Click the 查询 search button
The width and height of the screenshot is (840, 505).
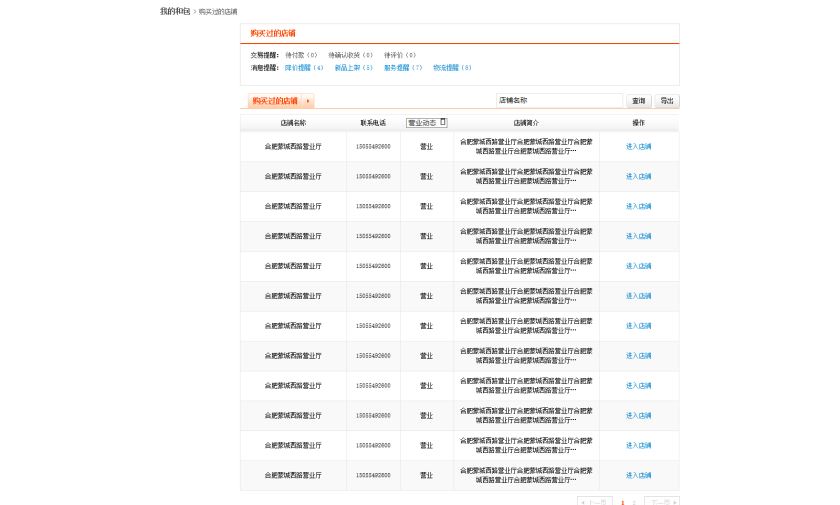[x=639, y=101]
